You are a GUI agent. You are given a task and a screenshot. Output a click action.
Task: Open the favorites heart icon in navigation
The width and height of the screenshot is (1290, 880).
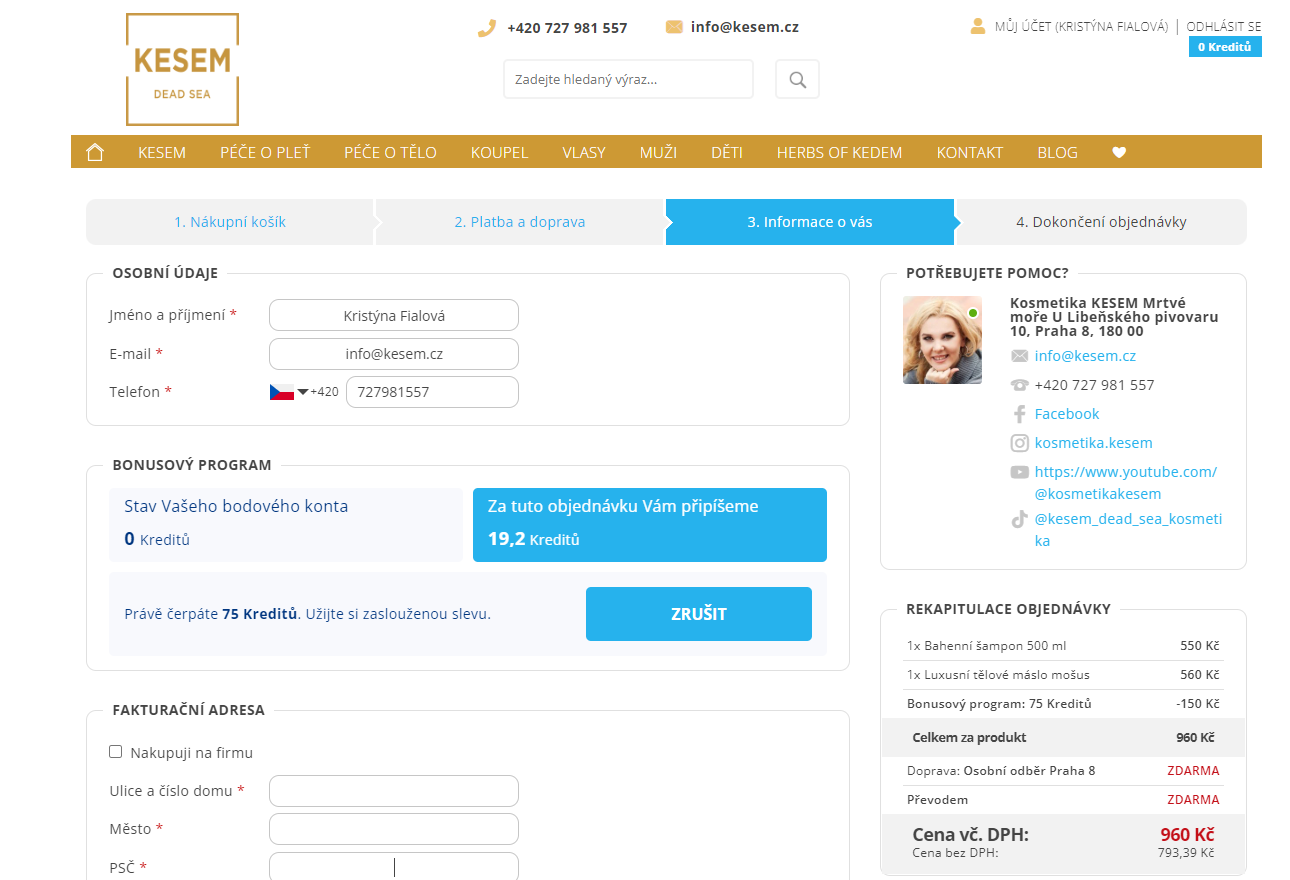click(x=1119, y=153)
